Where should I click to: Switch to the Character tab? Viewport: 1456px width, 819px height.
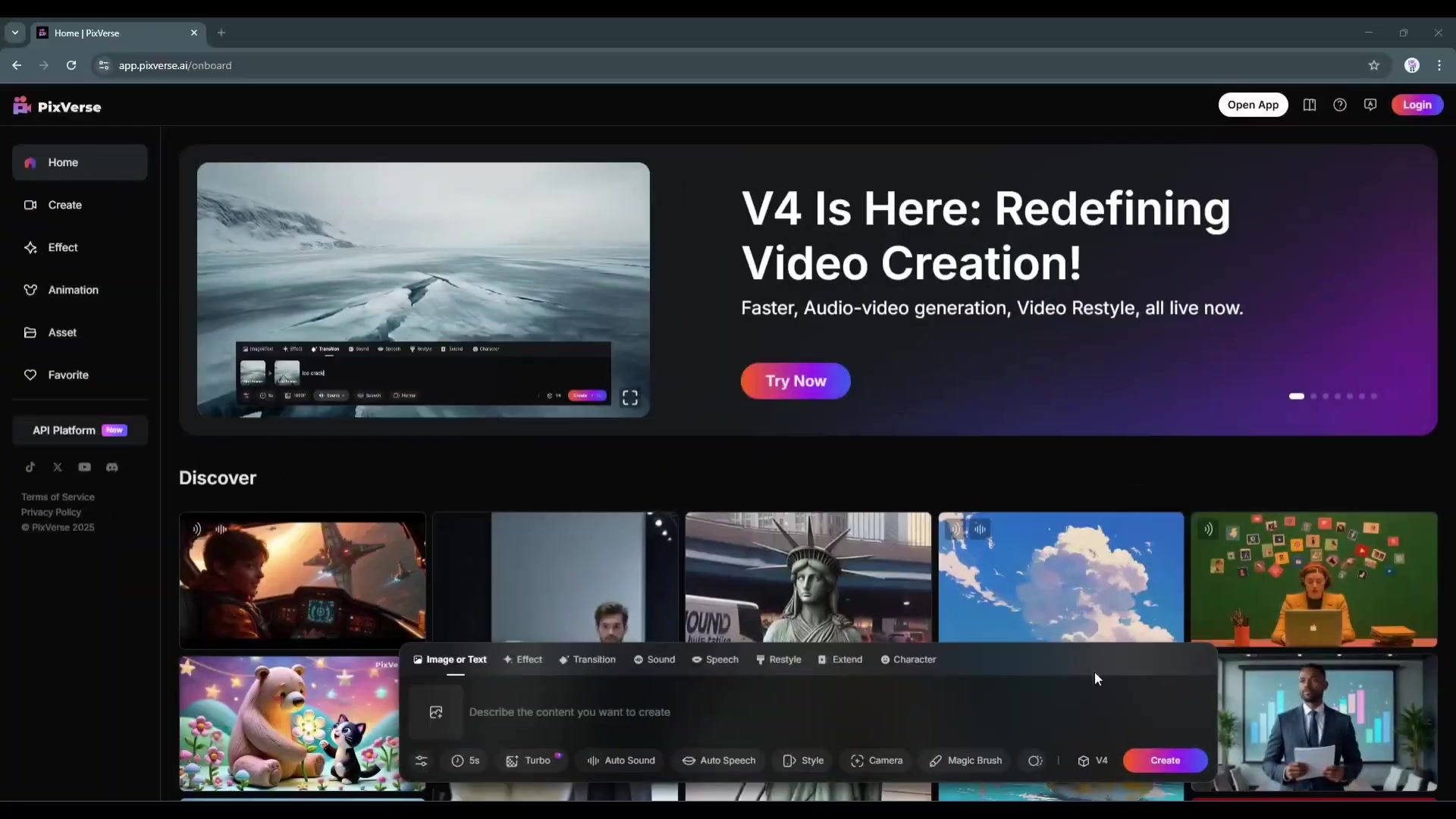908,659
